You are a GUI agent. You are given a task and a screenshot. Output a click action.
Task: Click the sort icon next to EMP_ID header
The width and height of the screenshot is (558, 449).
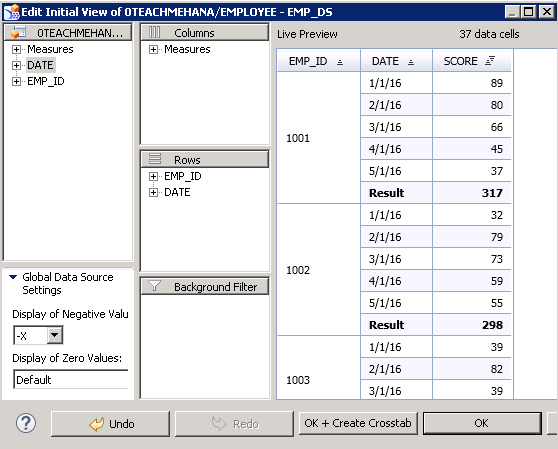340,62
